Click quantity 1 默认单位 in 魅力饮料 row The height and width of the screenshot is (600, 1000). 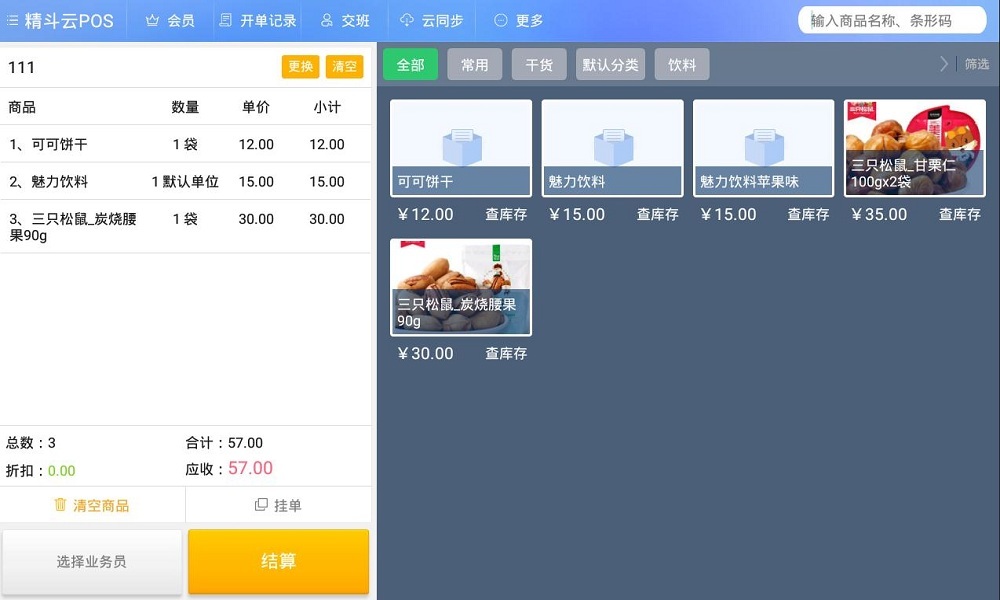point(185,182)
